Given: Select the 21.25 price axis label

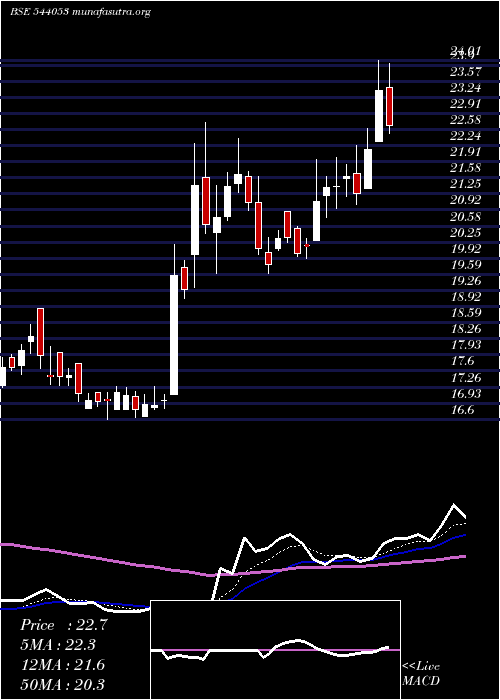Looking at the screenshot, I should (466, 184).
